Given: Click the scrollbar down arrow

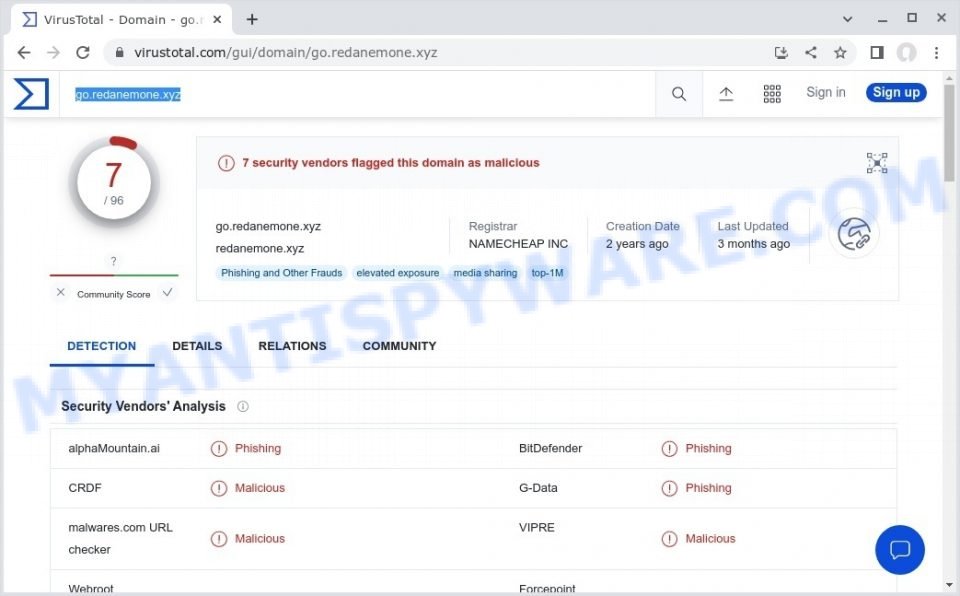Looking at the screenshot, I should click(949, 585).
